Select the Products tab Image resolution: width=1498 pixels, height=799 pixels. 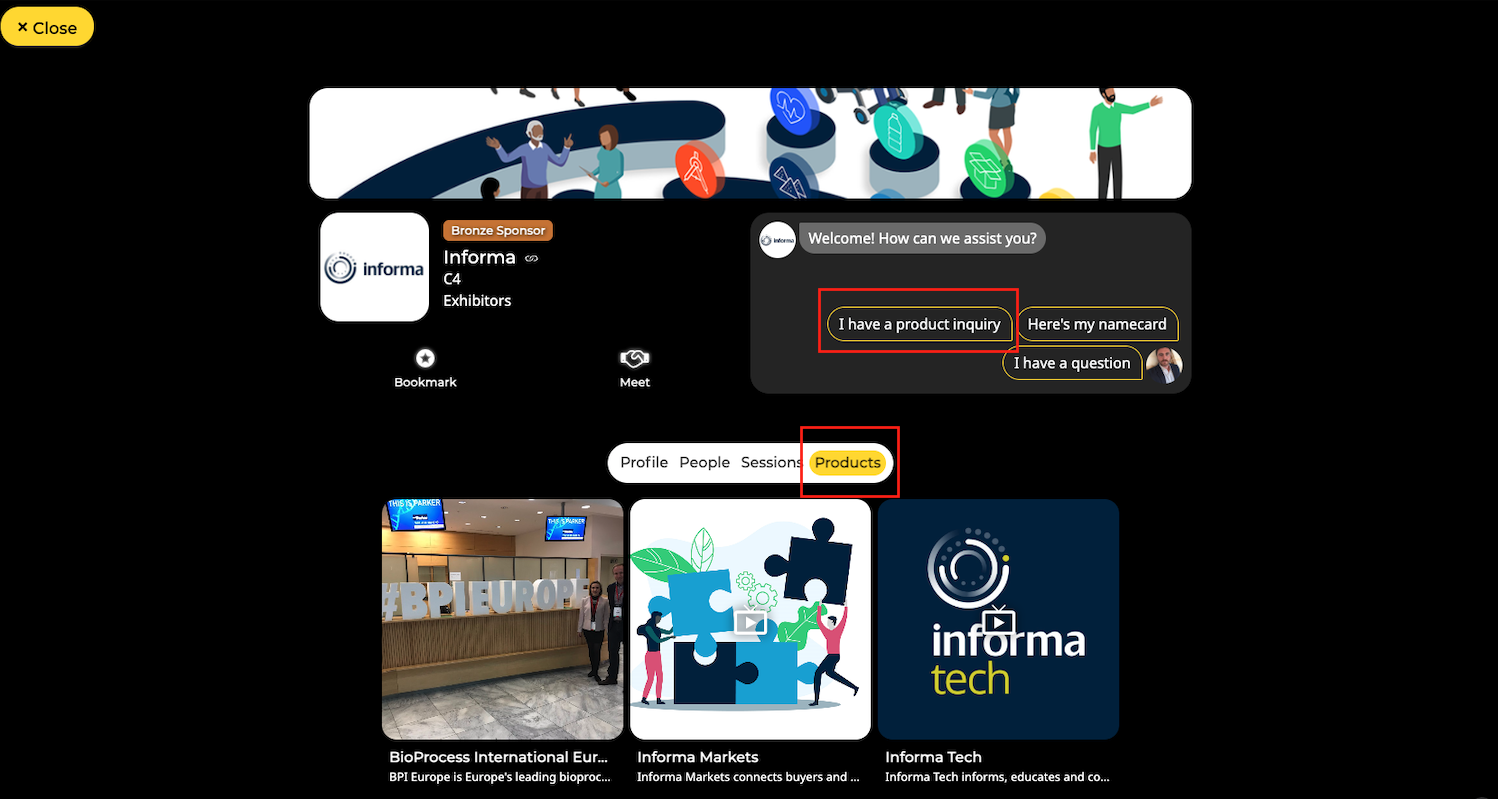click(x=848, y=462)
